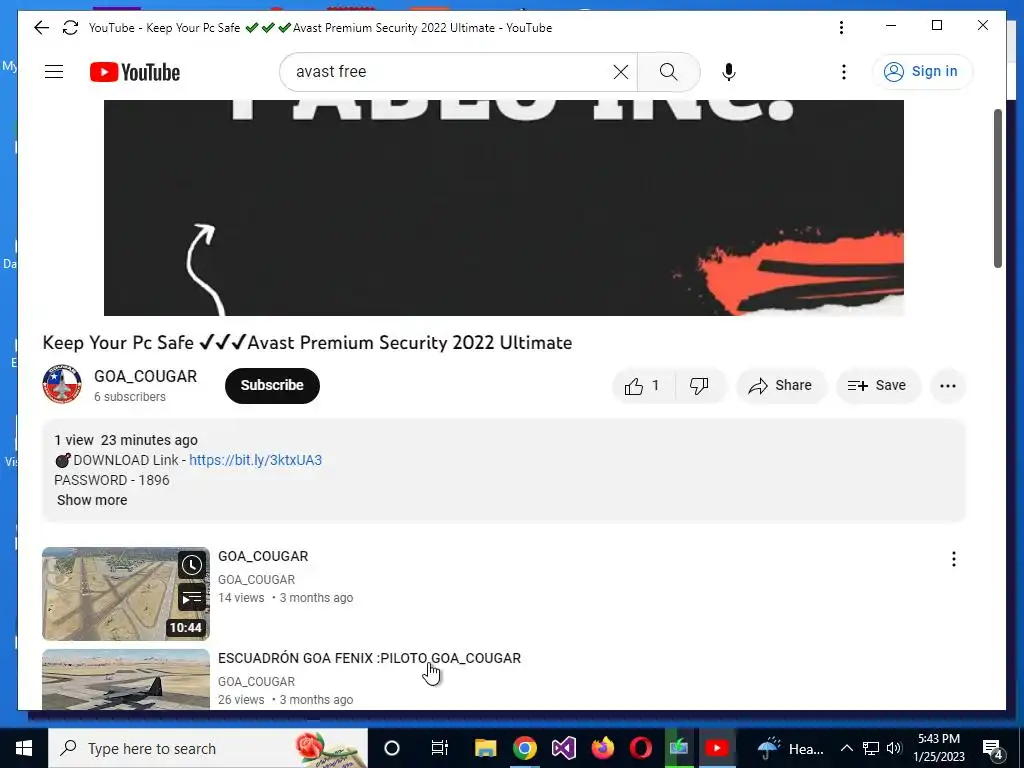1024x768 pixels.
Task: Open the options menu for the GOA_COUGAR video
Action: 953,559
